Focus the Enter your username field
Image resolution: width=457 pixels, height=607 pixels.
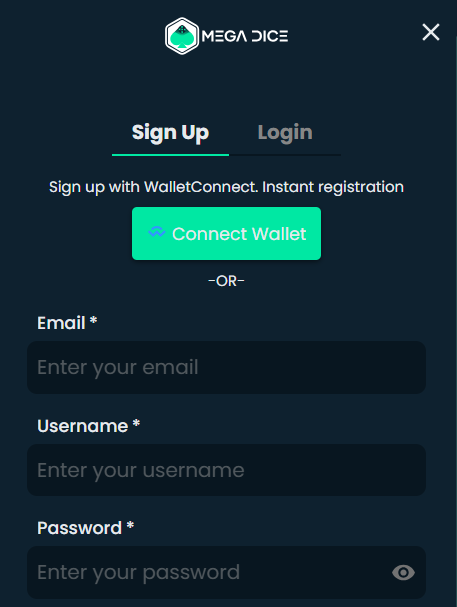pyautogui.click(x=226, y=470)
